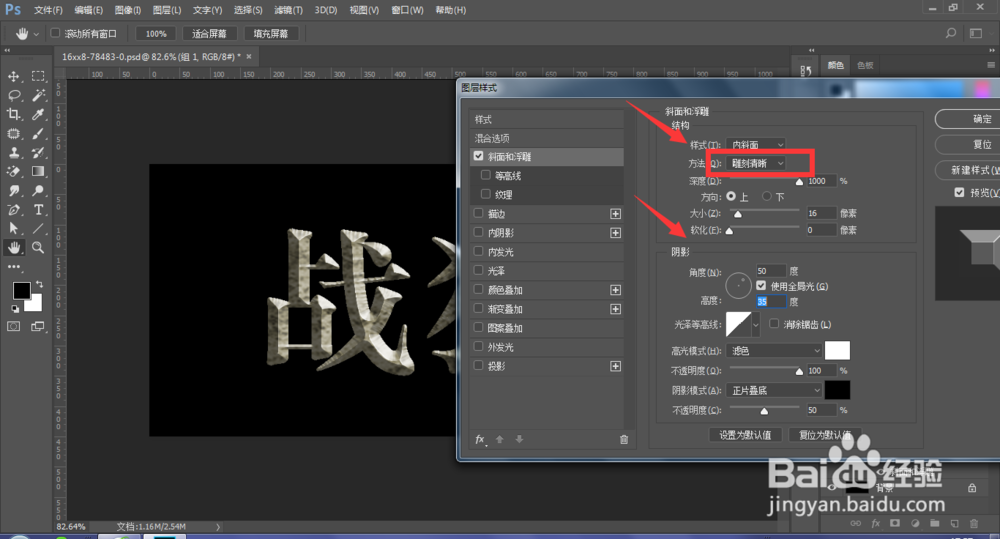Select the Horizontal Type tool
Image resolution: width=1000 pixels, height=539 pixels.
38,210
